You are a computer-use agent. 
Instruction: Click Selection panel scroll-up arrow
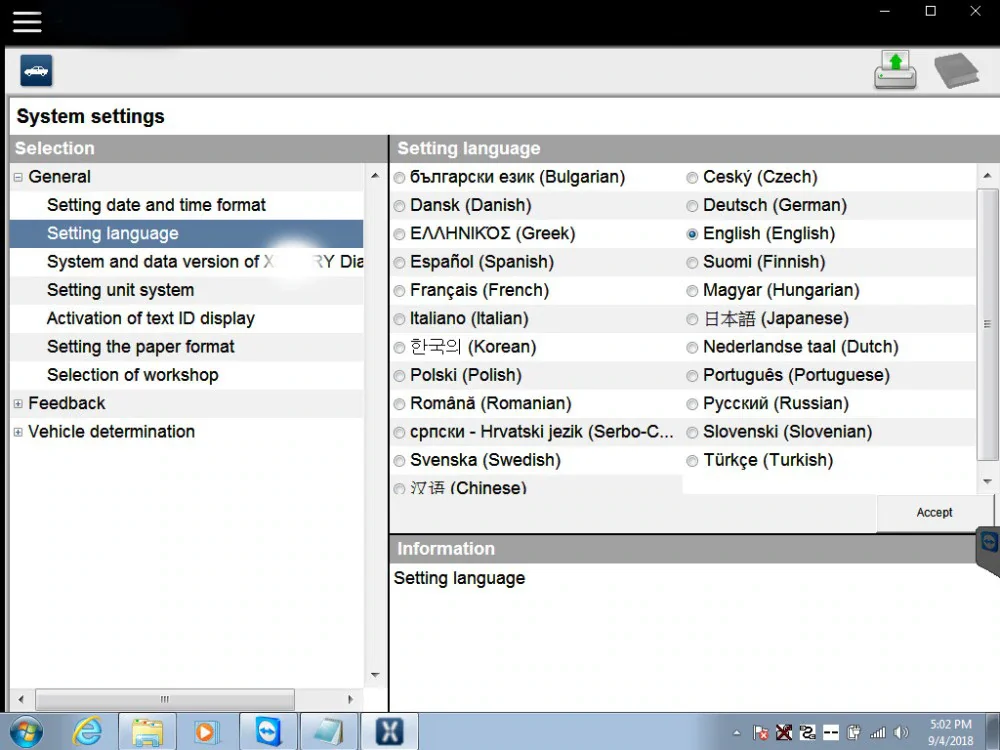(x=375, y=175)
